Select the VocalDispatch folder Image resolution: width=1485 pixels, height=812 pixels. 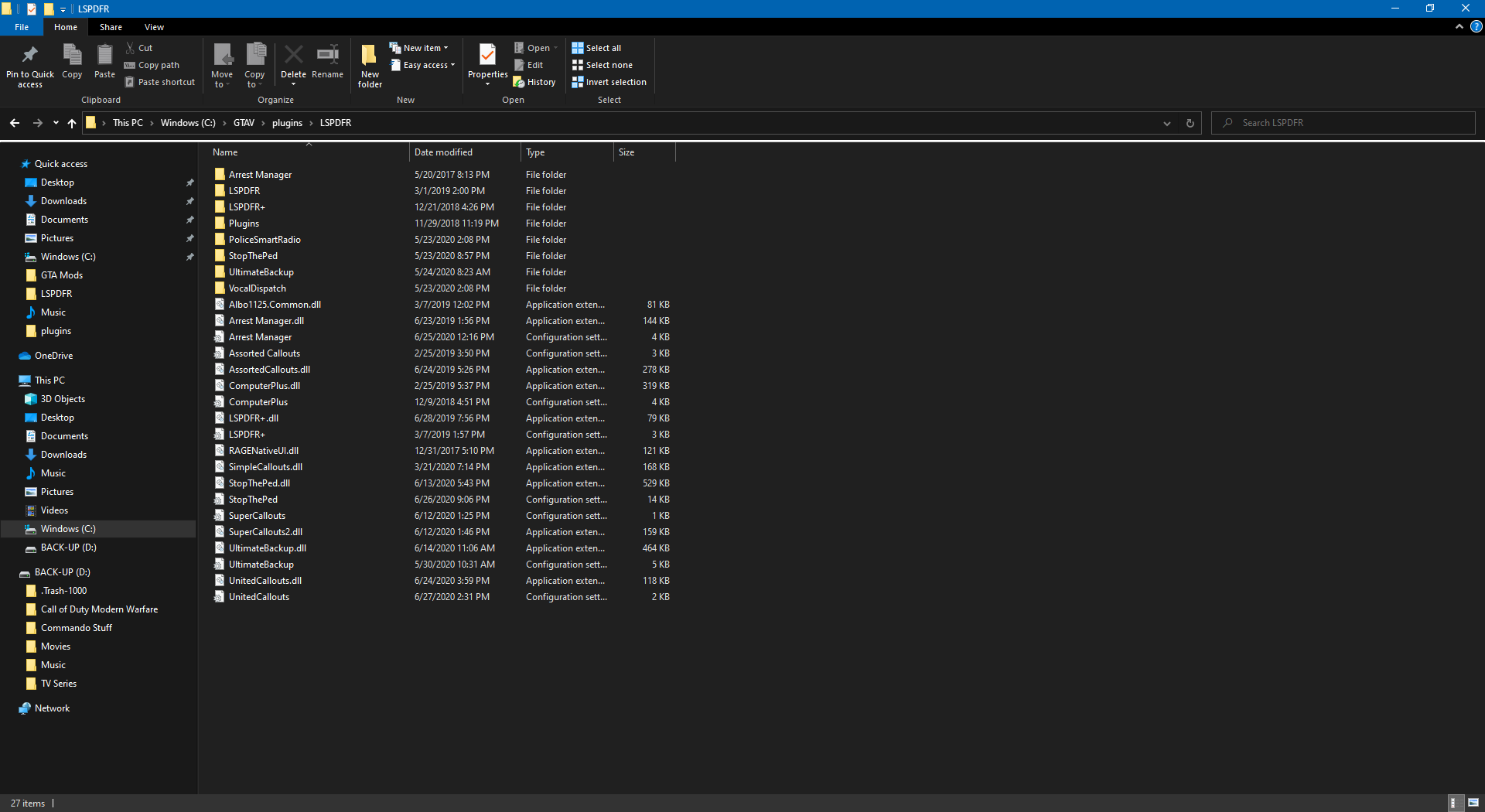tap(258, 288)
